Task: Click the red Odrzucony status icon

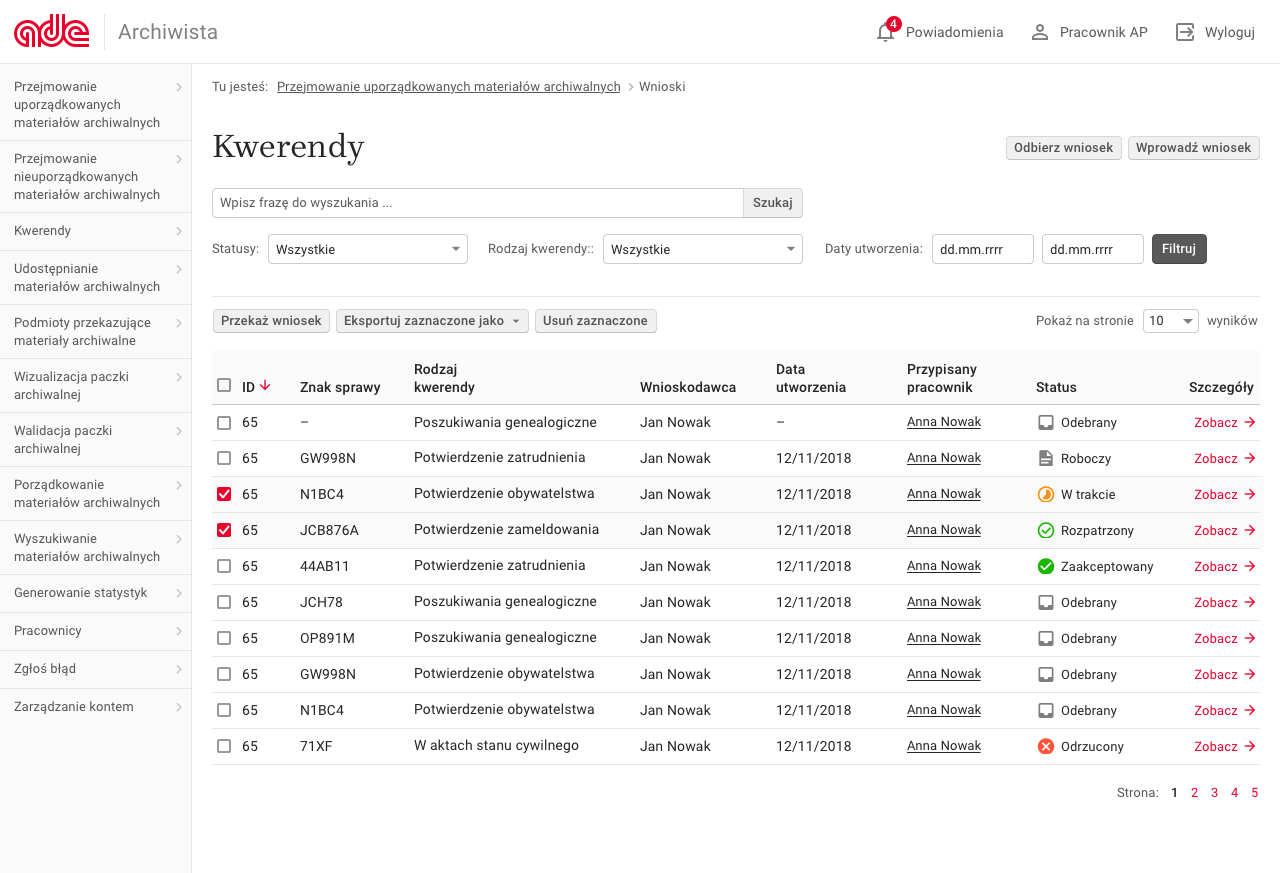Action: point(1046,746)
